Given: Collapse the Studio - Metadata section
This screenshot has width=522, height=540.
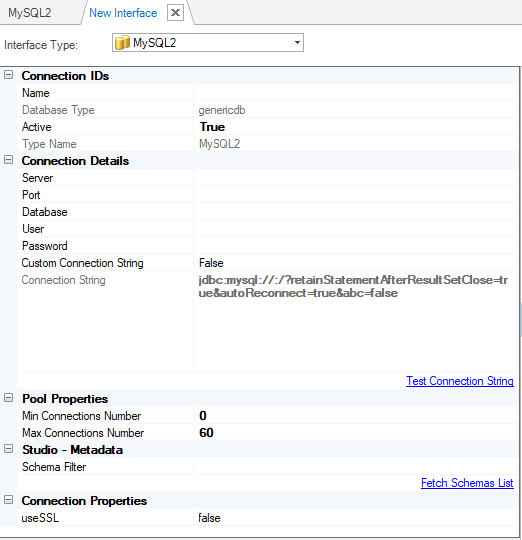Looking at the screenshot, I should pyautogui.click(x=9, y=449).
